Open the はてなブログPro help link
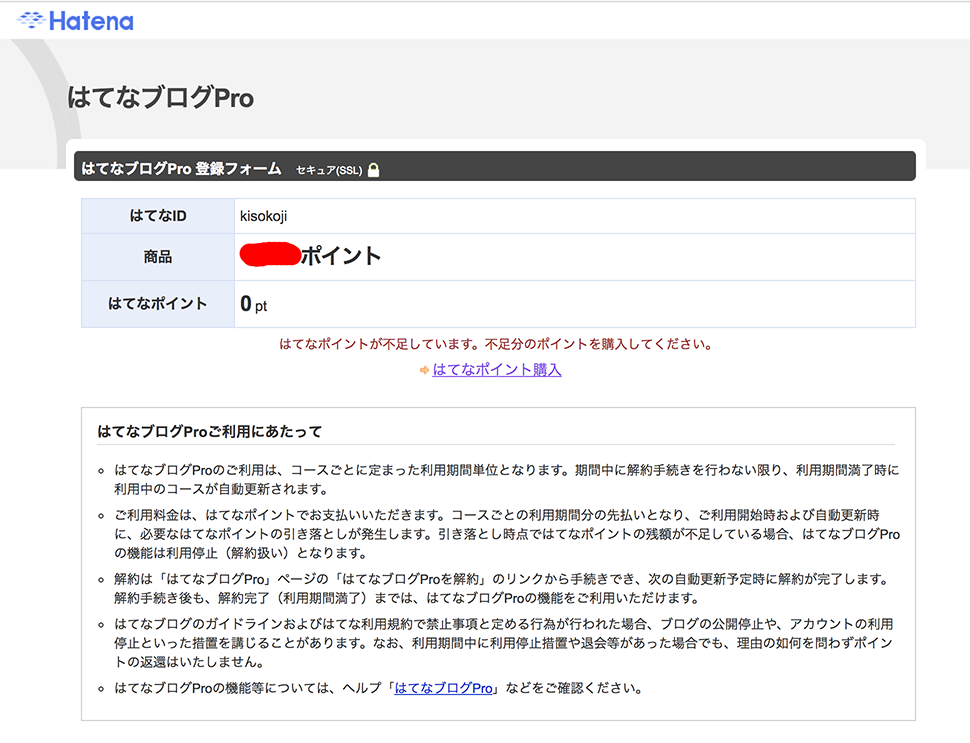970x743 pixels. coord(444,688)
